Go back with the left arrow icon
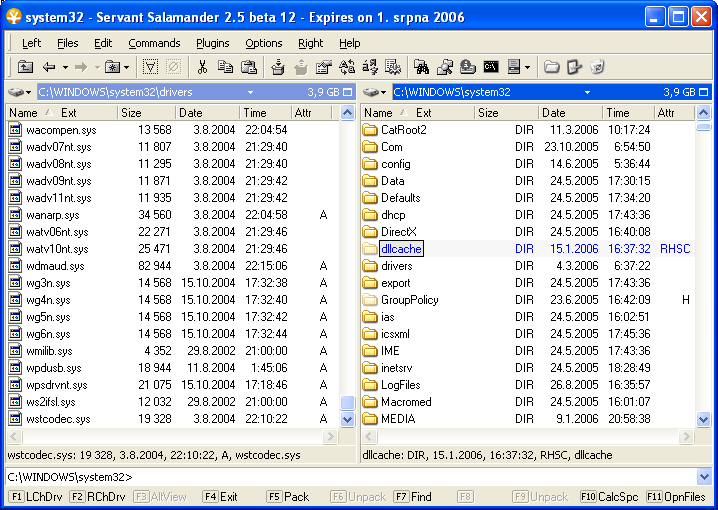Image resolution: width=718 pixels, height=510 pixels. tap(49, 67)
